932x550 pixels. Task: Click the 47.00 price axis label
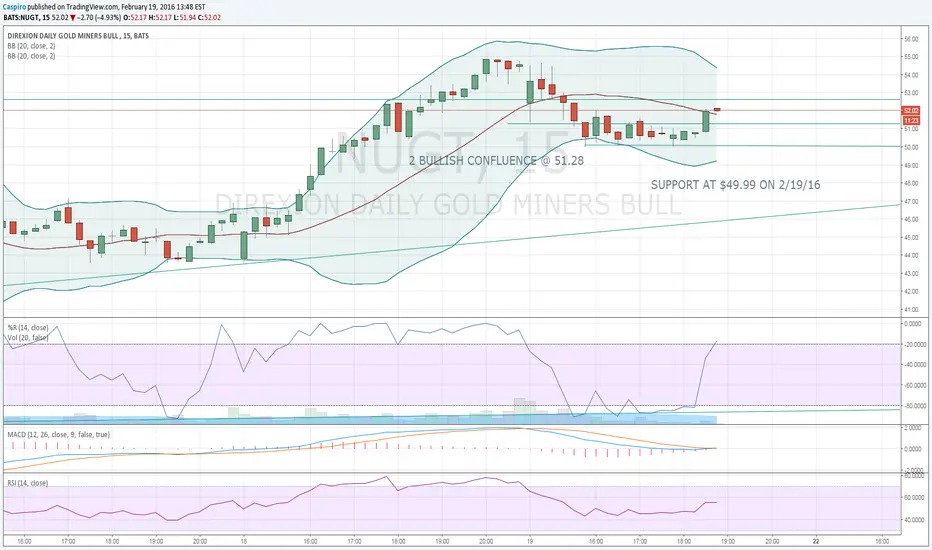911,202
